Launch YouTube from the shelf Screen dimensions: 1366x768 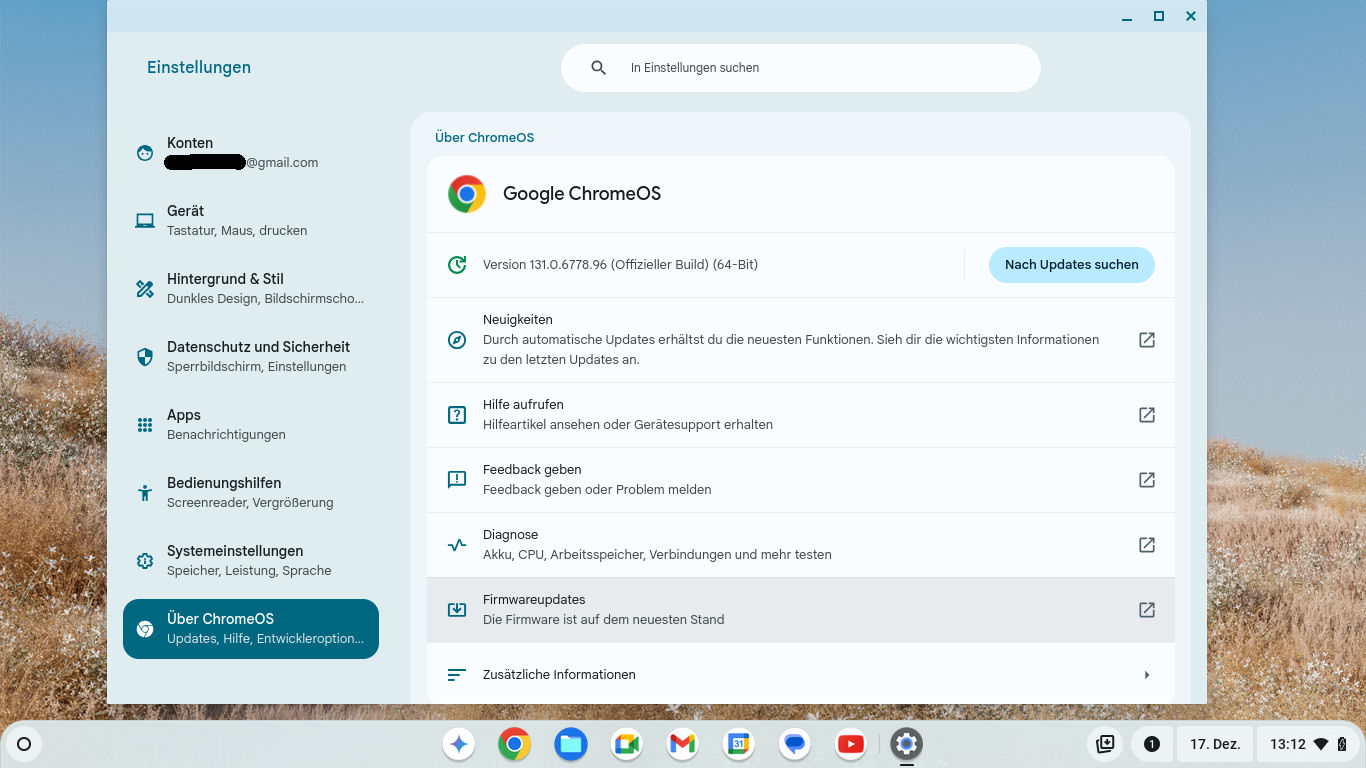(x=851, y=744)
